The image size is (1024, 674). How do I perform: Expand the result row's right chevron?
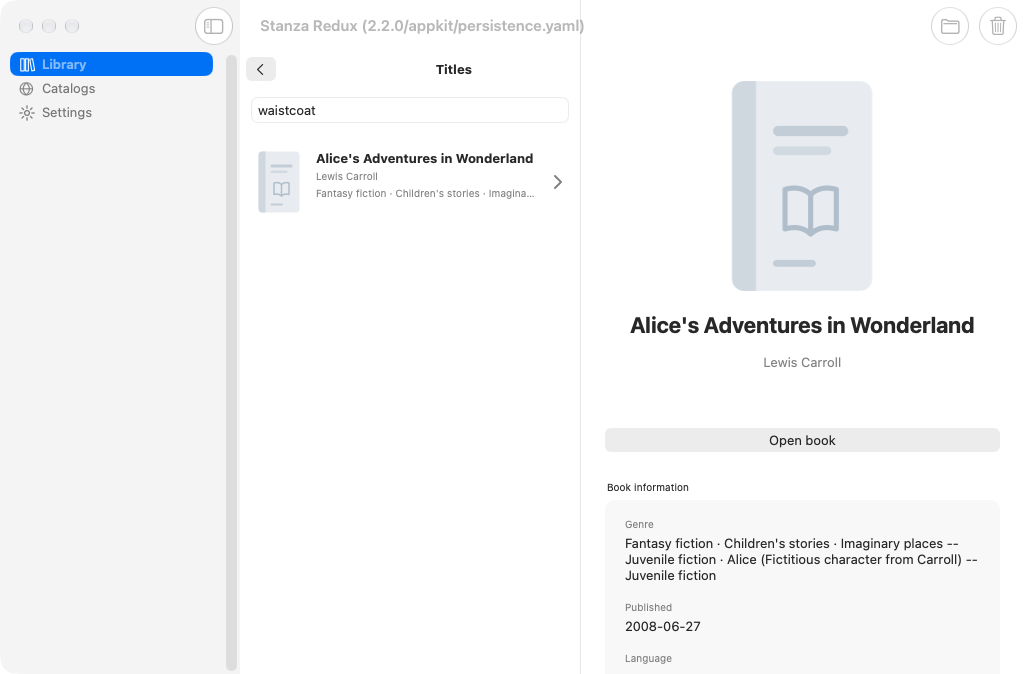click(x=558, y=182)
